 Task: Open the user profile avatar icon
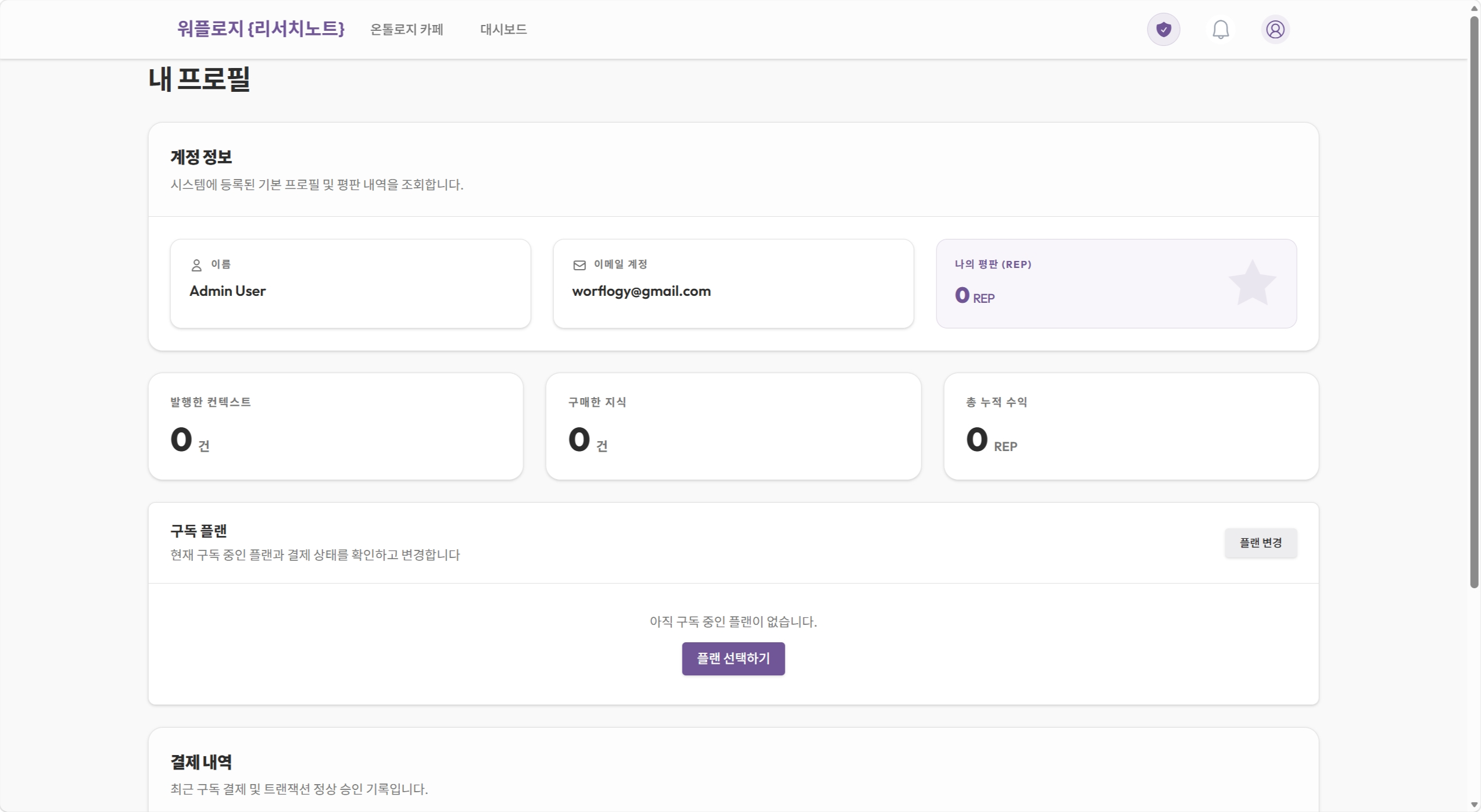[1275, 29]
